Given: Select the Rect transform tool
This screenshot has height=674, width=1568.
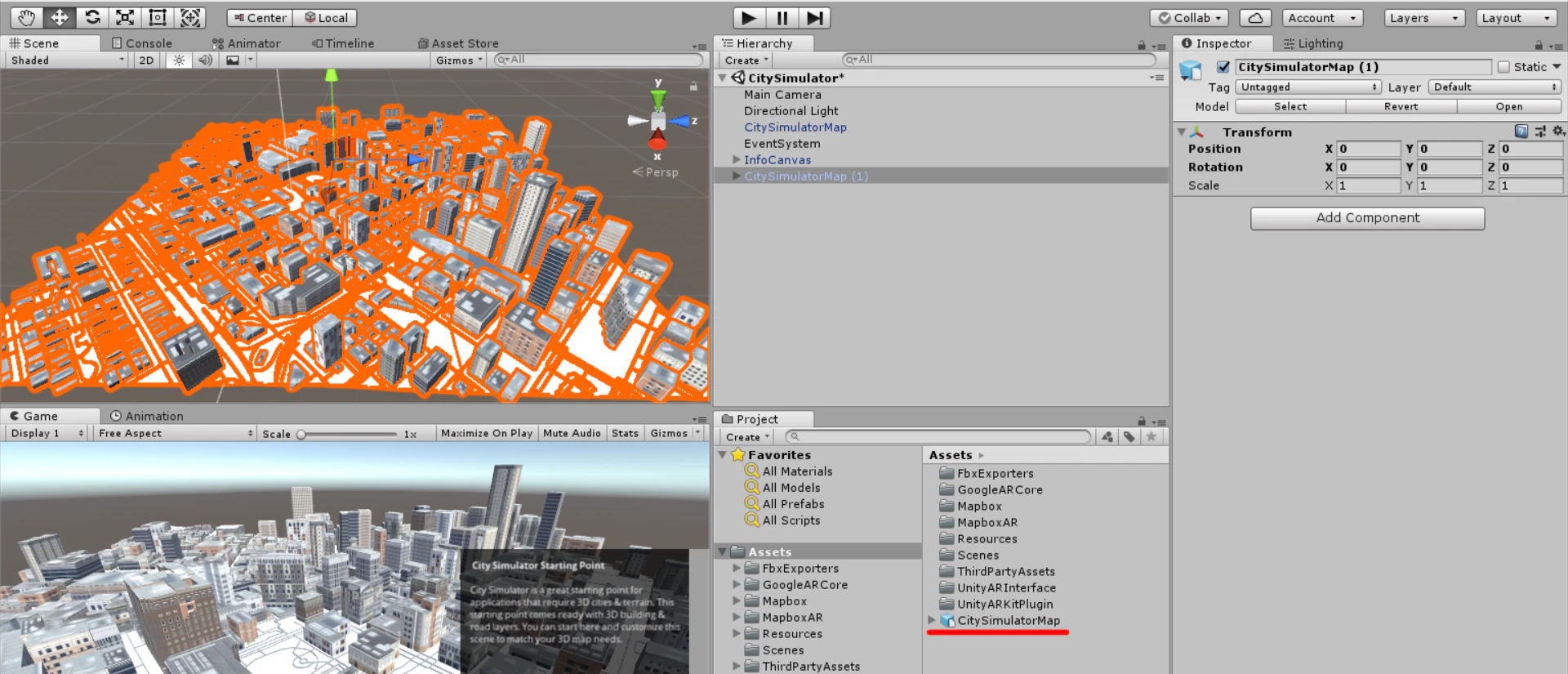Looking at the screenshot, I should point(158,17).
